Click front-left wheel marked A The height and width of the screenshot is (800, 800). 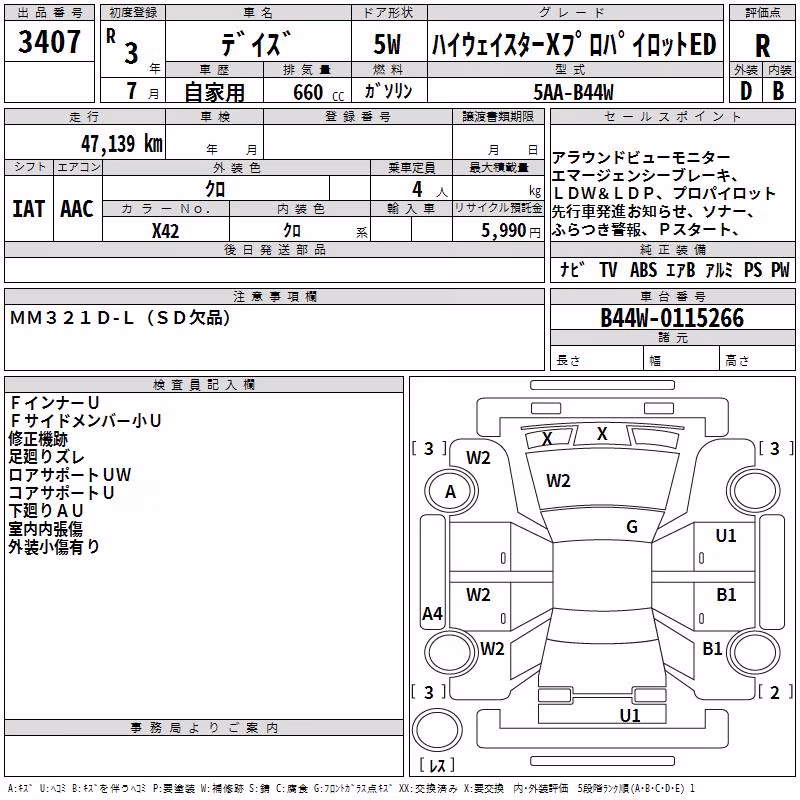click(451, 492)
